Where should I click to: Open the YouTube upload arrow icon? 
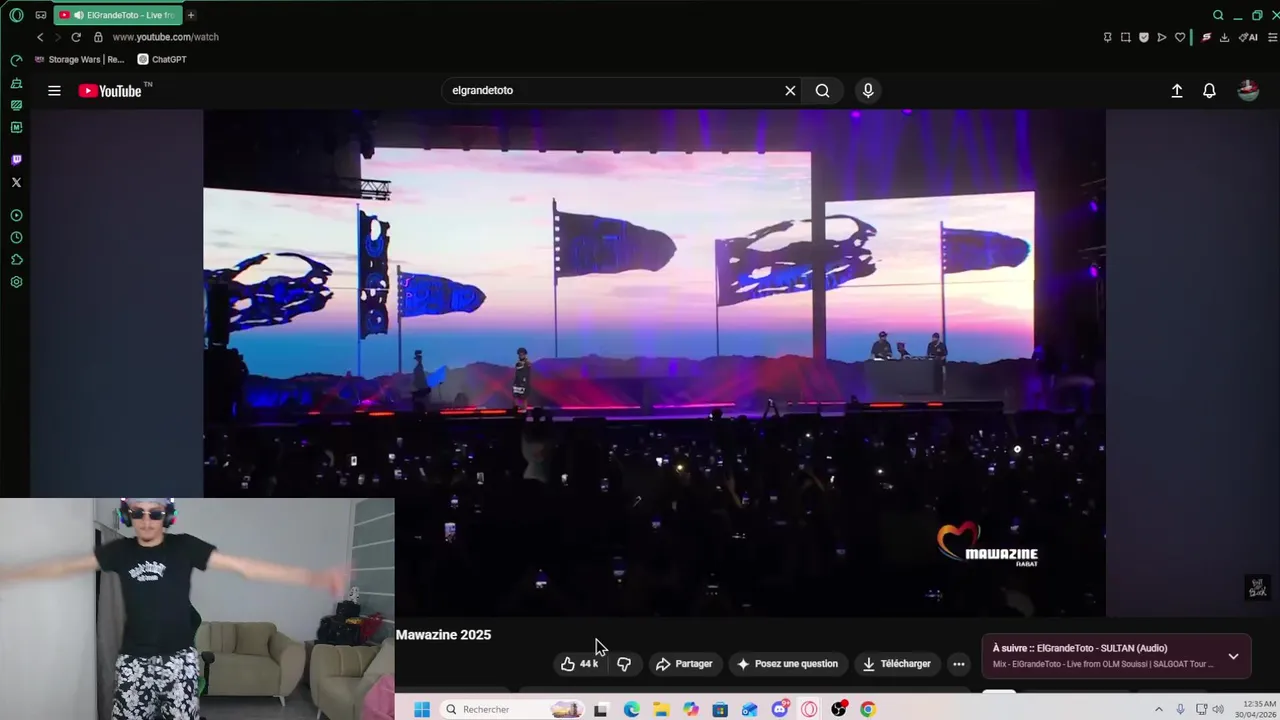pyautogui.click(x=1177, y=91)
